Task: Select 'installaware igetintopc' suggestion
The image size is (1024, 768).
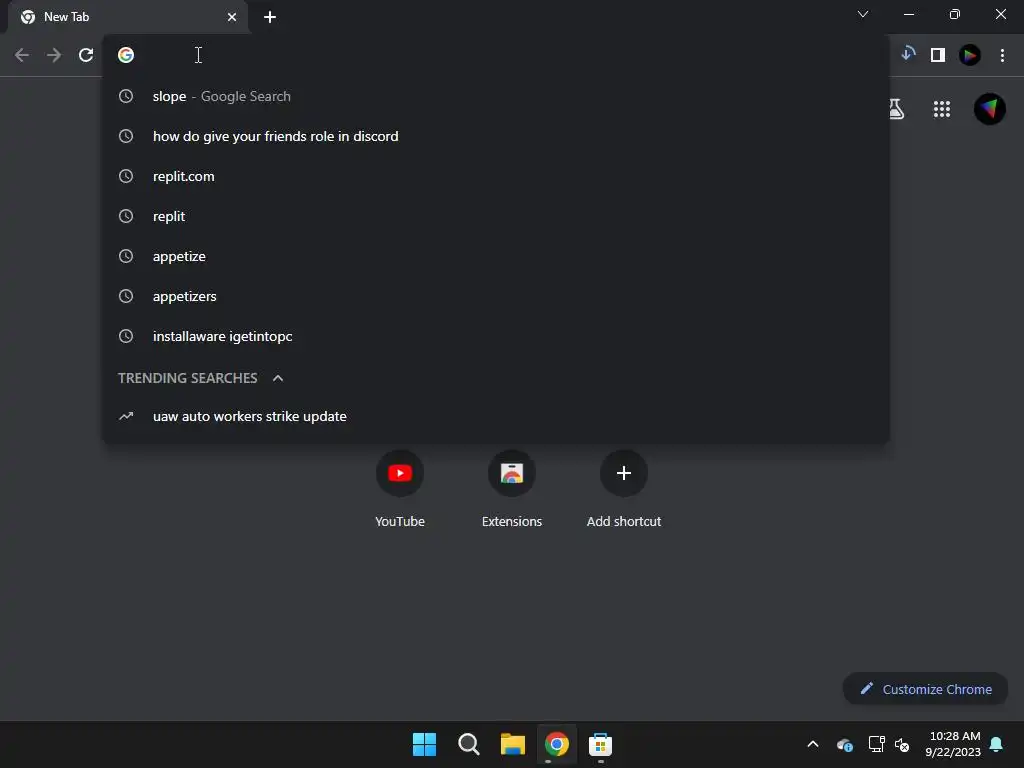Action: 496,336
